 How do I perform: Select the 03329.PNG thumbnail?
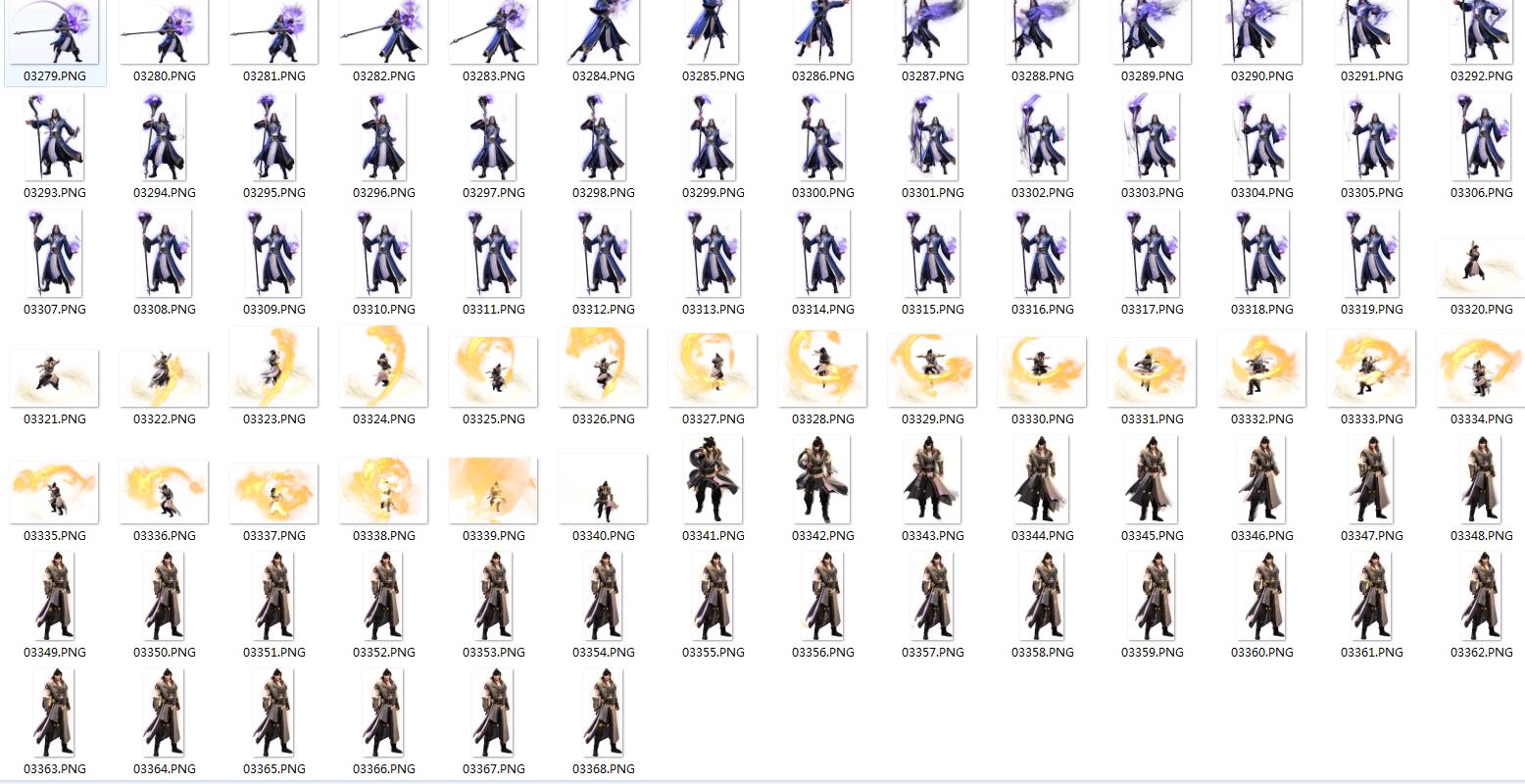(933, 369)
